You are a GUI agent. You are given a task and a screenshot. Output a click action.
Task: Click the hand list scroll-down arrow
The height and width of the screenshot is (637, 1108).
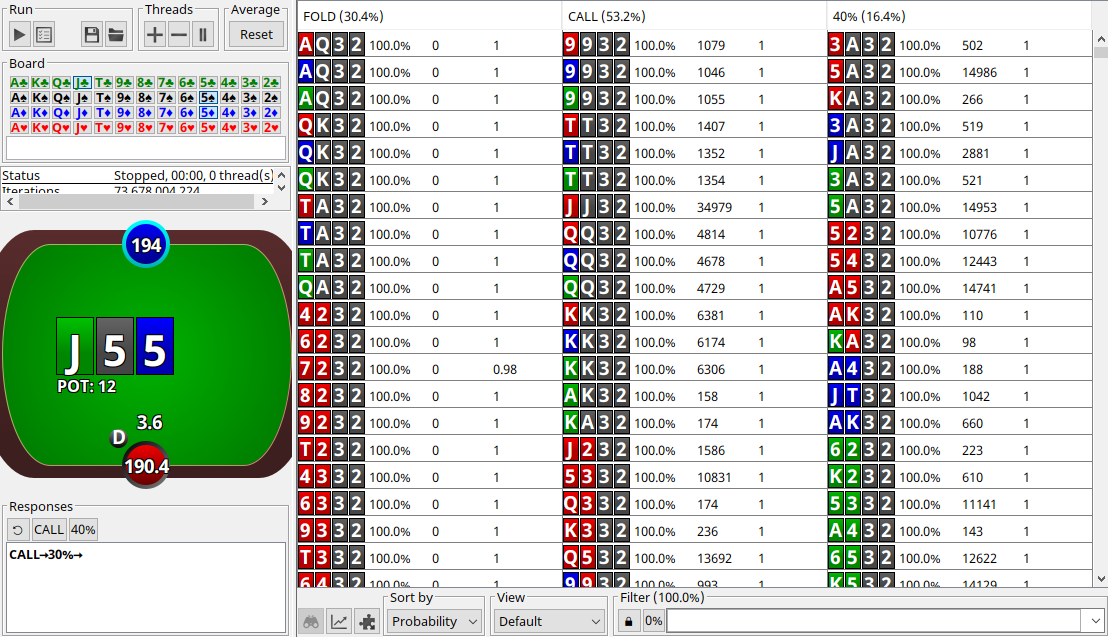click(x=1100, y=579)
